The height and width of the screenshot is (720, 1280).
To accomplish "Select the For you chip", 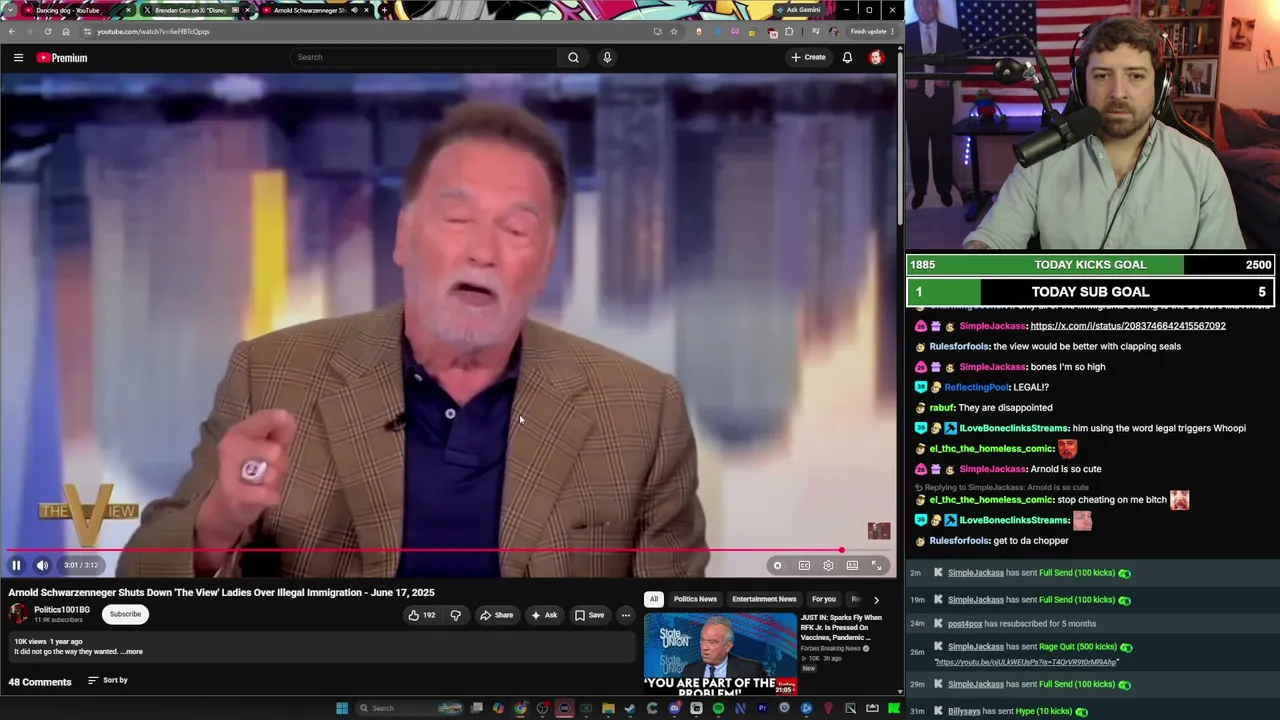I will pyautogui.click(x=824, y=599).
